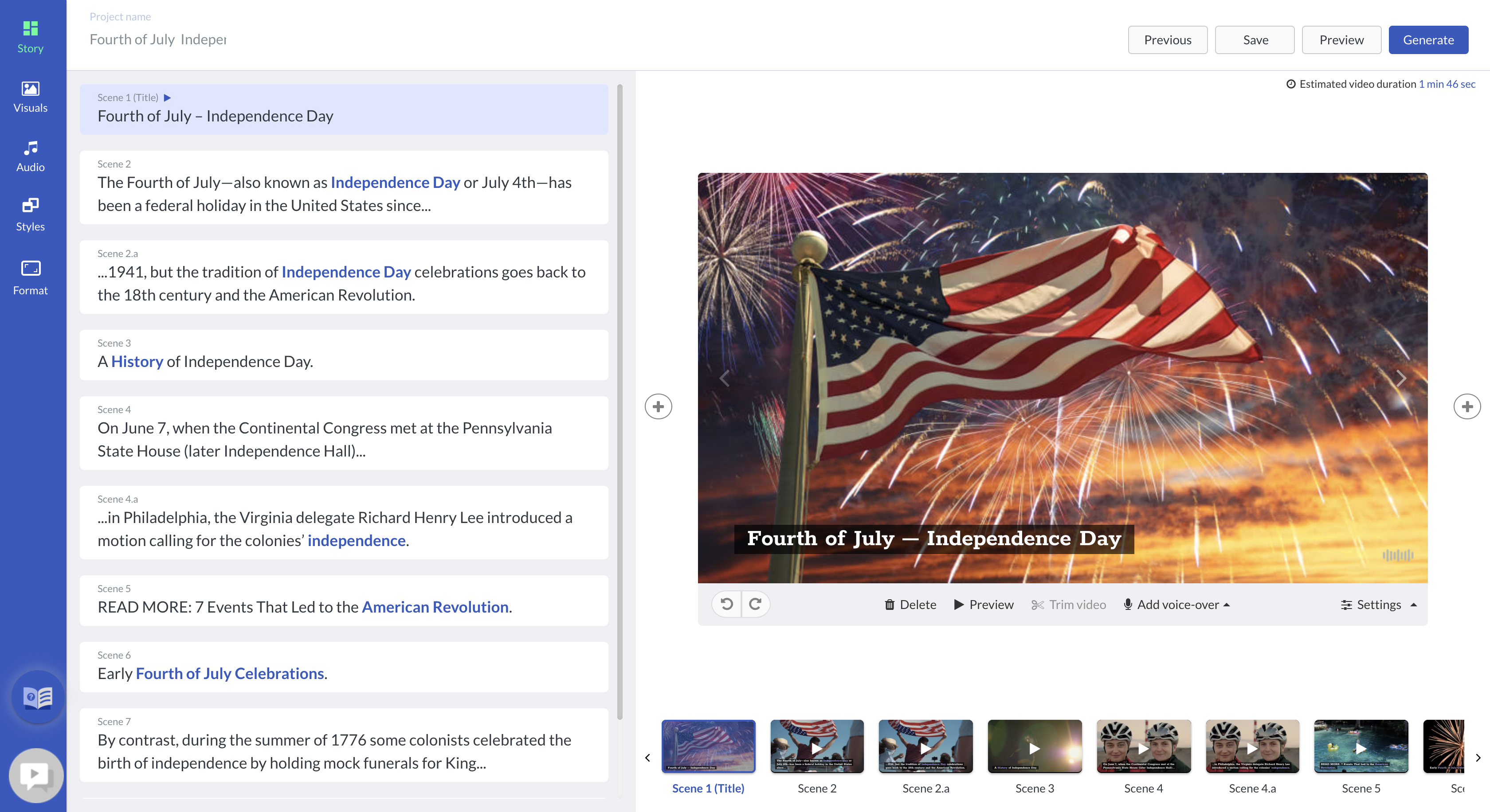The height and width of the screenshot is (812, 1490).
Task: Switch to the Story tab
Action: (x=30, y=37)
